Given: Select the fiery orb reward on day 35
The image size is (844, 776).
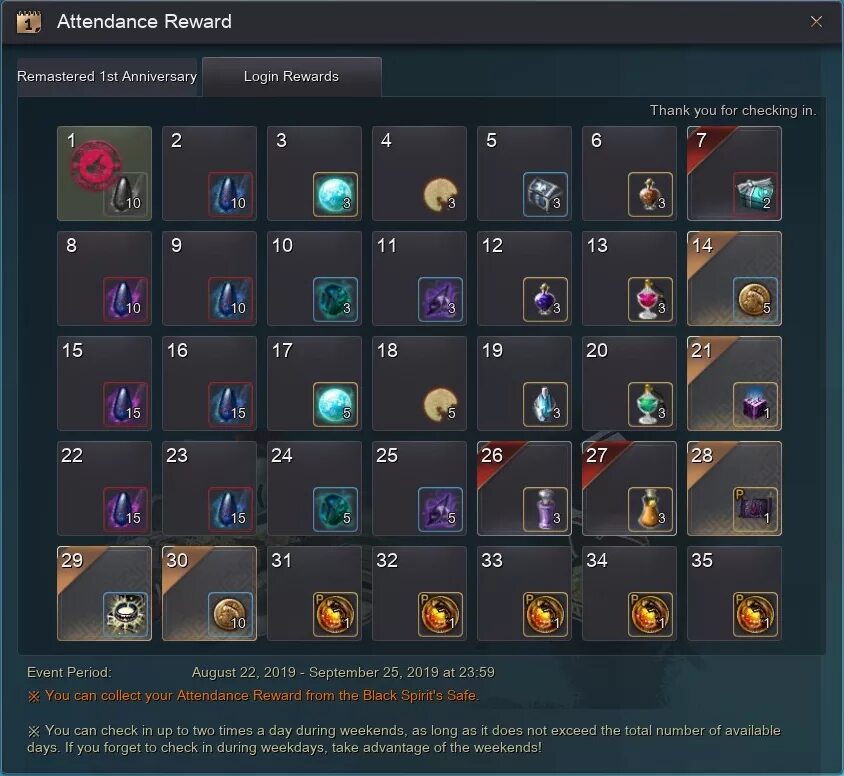Looking at the screenshot, I should 755,614.
